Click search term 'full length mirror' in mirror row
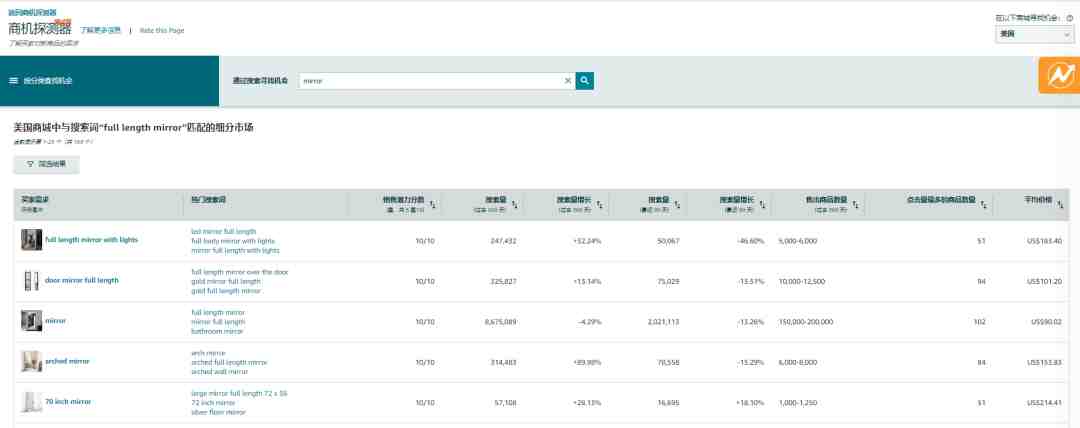This screenshot has height=428, width=1080. 218,312
